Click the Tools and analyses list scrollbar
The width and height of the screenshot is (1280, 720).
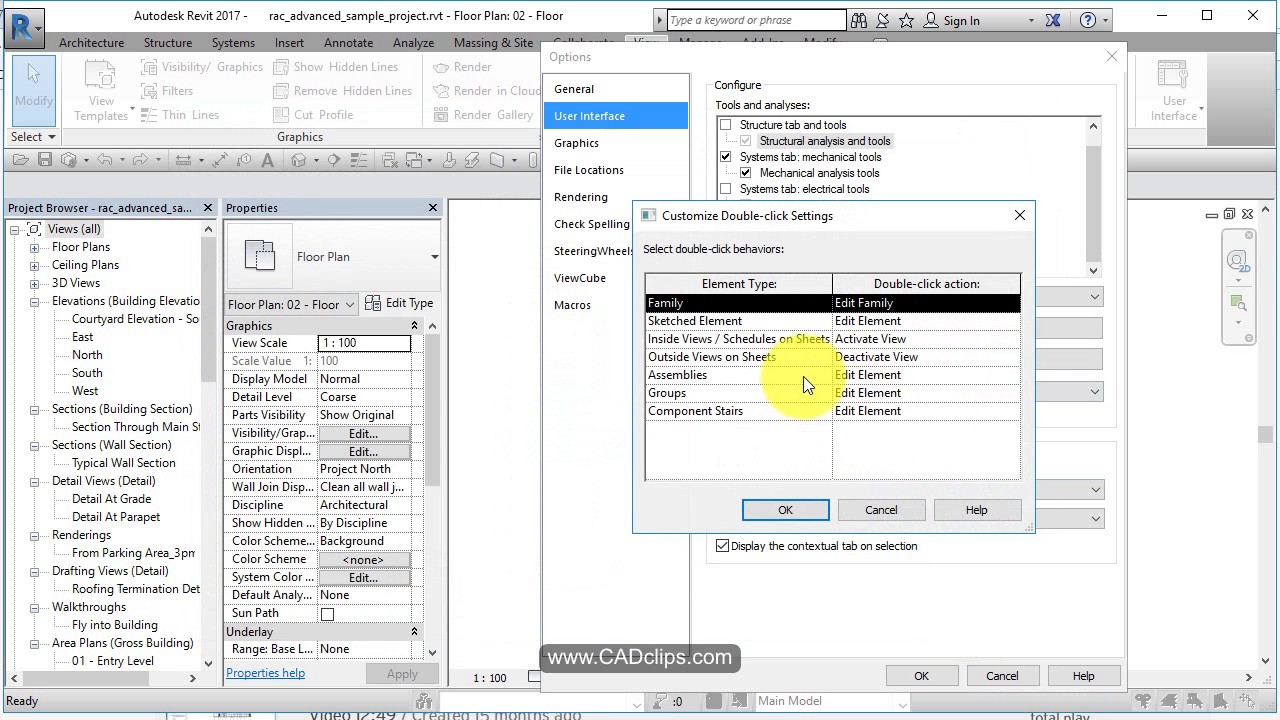[1093, 198]
